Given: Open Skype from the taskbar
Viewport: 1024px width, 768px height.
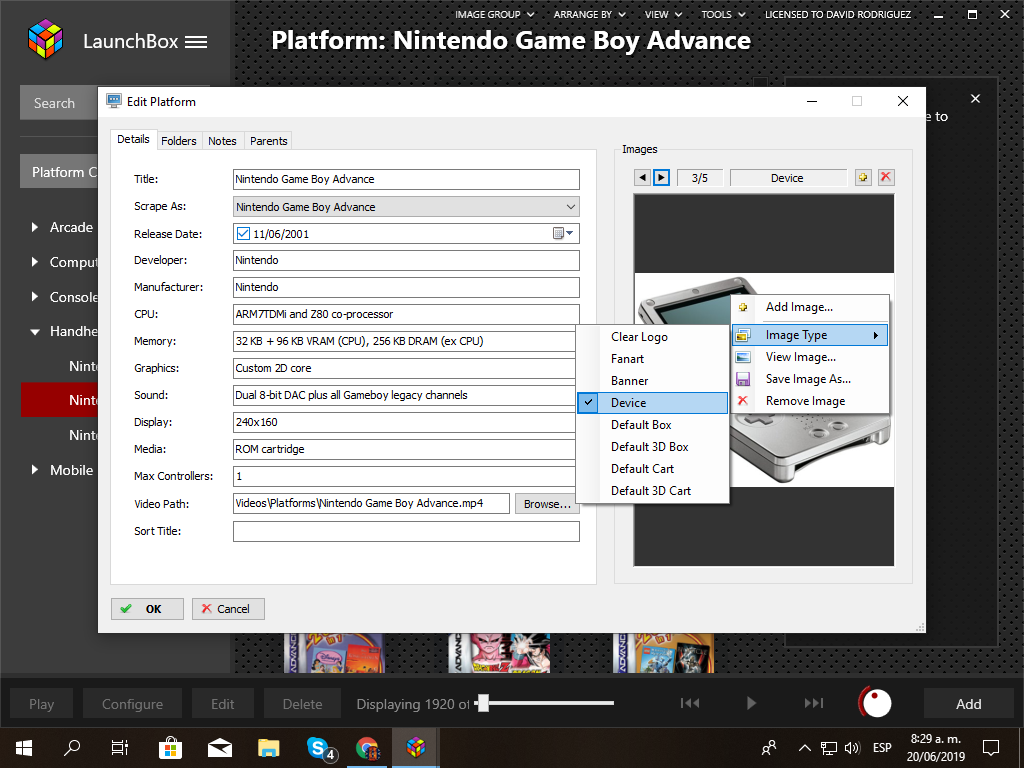Looking at the screenshot, I should 320,748.
